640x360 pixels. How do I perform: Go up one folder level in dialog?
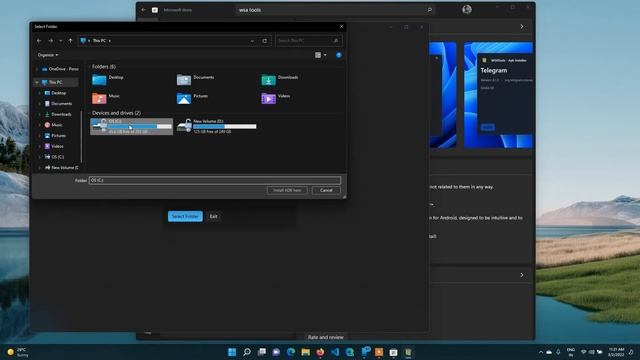(70, 40)
